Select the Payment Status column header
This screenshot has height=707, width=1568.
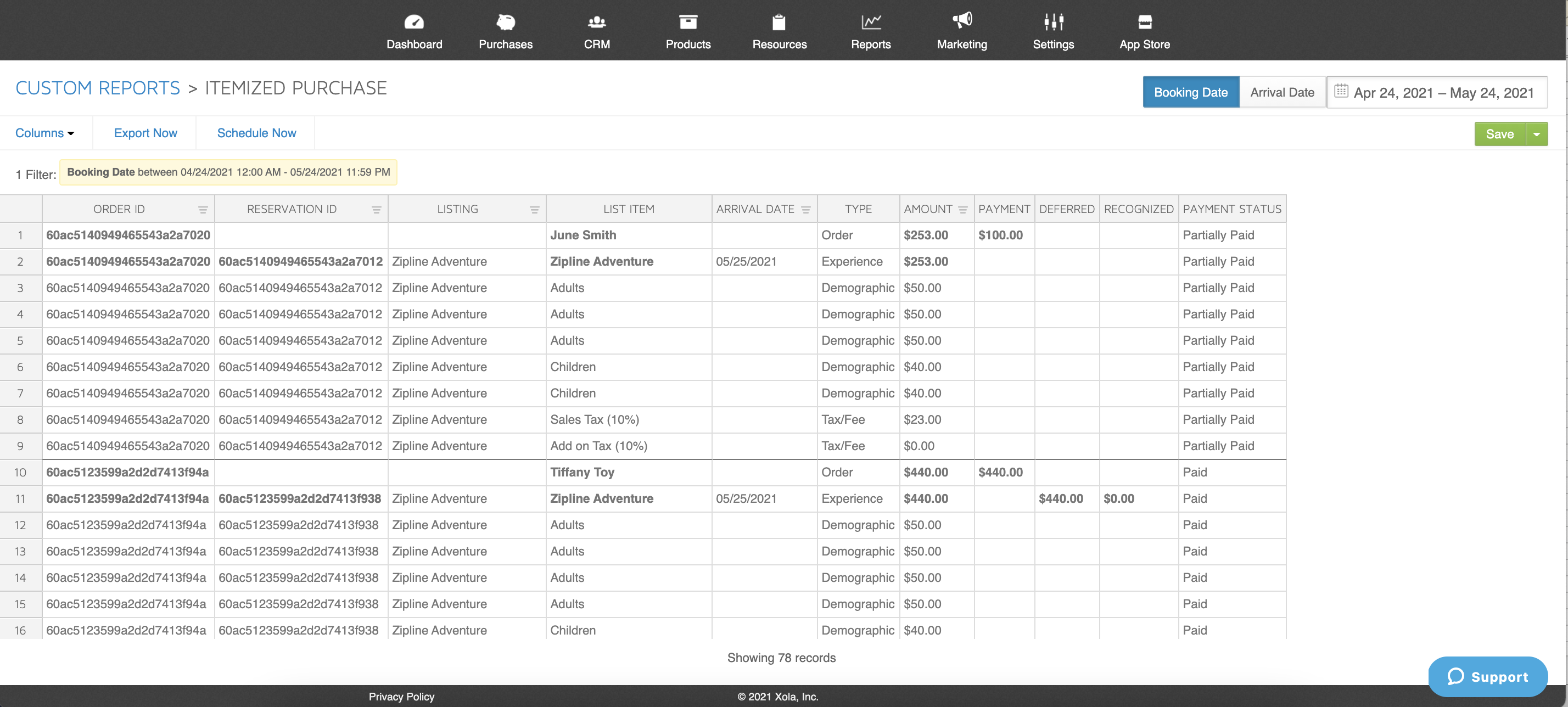(x=1232, y=209)
